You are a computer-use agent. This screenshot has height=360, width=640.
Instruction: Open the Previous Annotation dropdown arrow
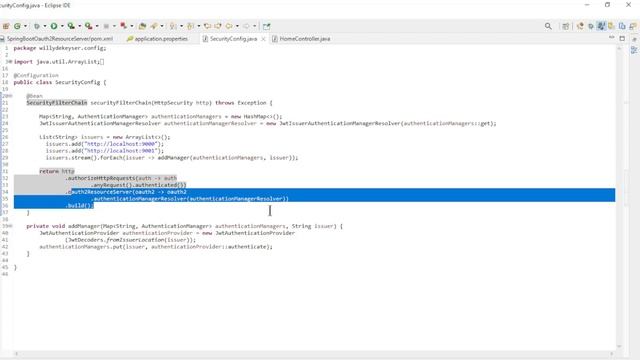[198, 26]
